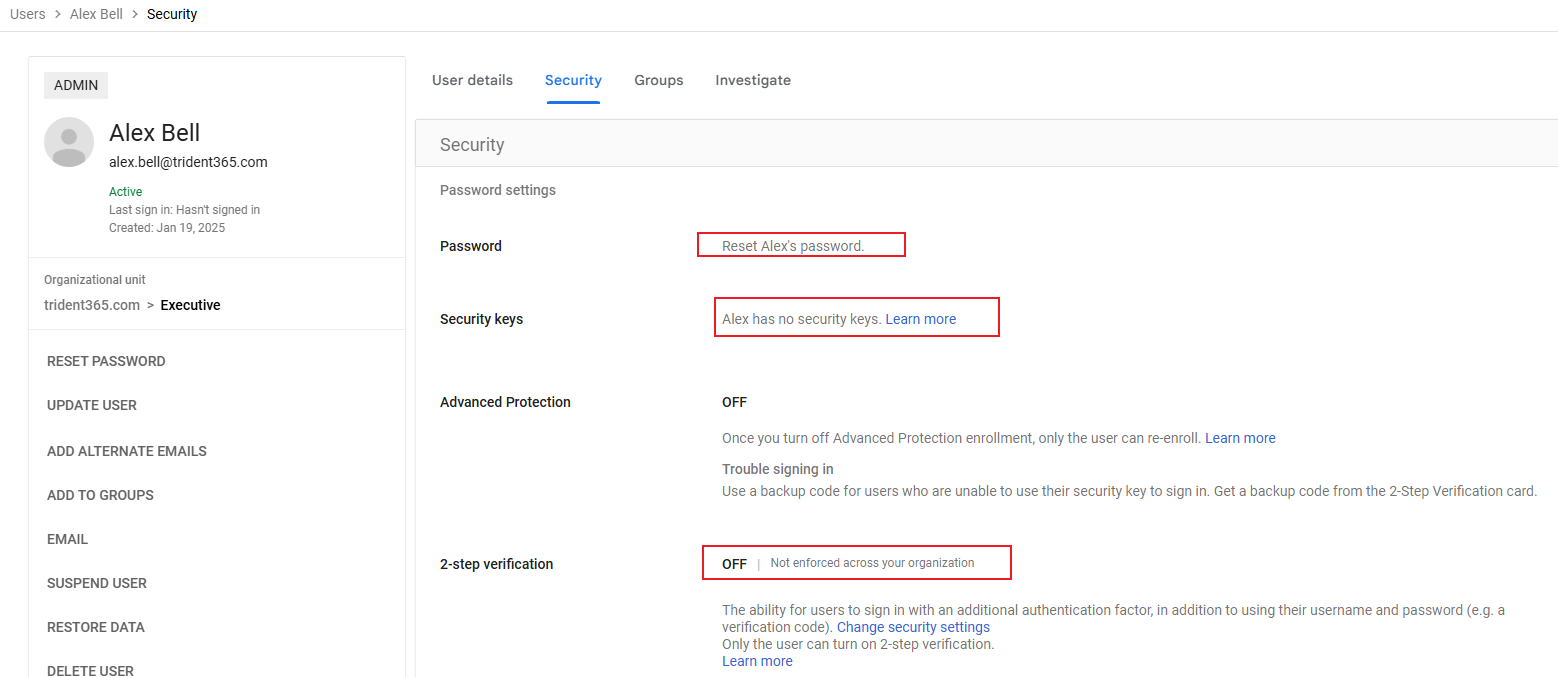This screenshot has width=1558, height=677.
Task: Go to Users in the breadcrumb
Action: pos(28,14)
